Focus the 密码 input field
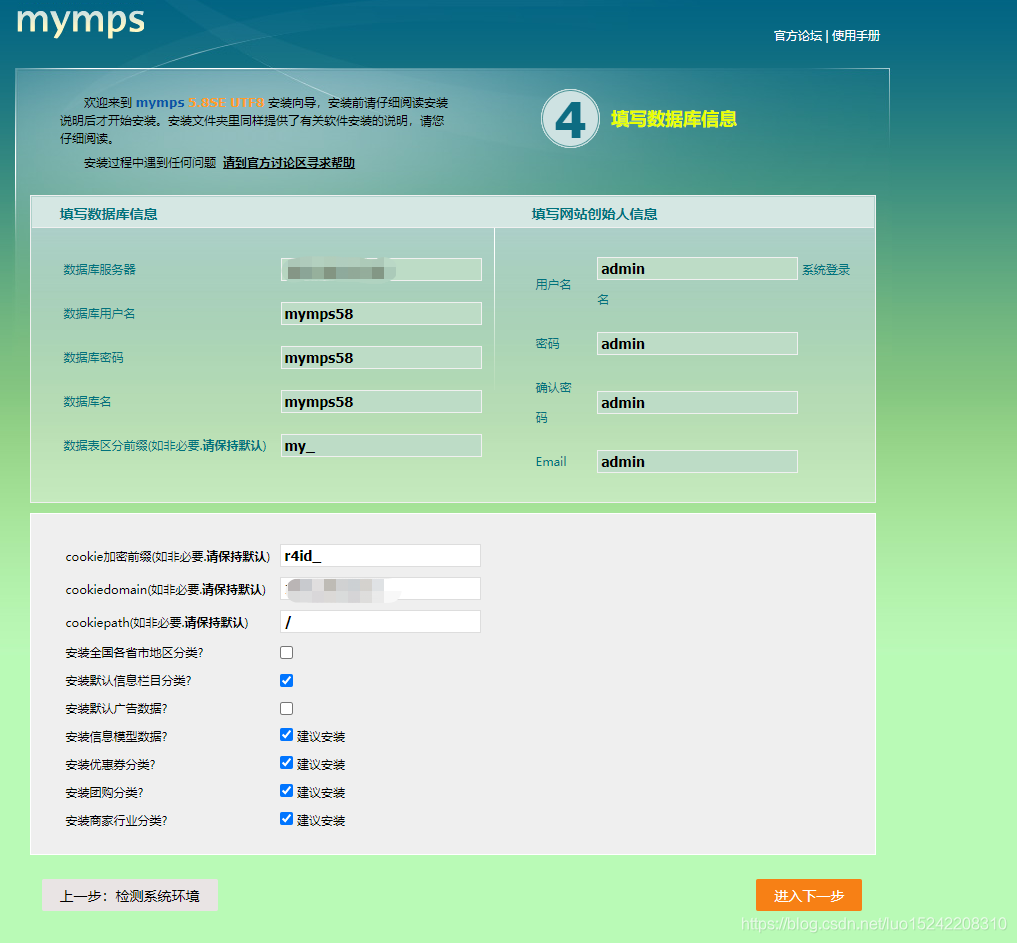This screenshot has width=1017, height=943. (x=697, y=344)
